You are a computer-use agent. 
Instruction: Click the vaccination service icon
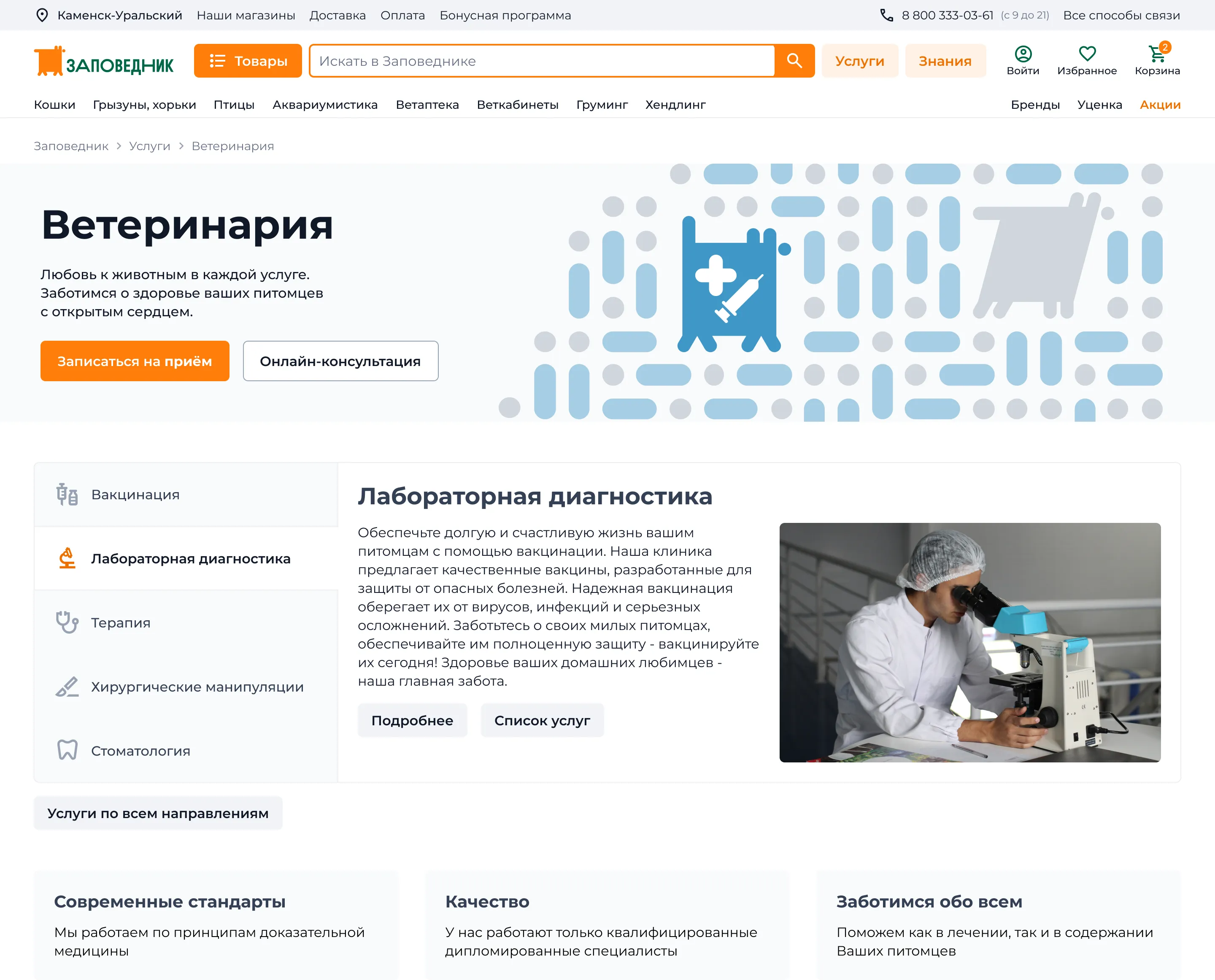click(66, 494)
